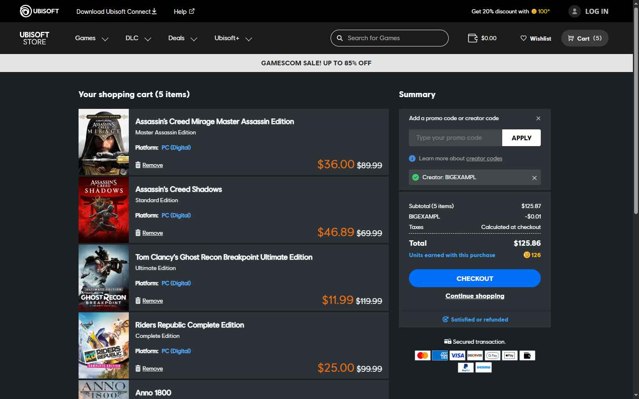Click the info icon beside creator codes
639x399 pixels.
(412, 159)
